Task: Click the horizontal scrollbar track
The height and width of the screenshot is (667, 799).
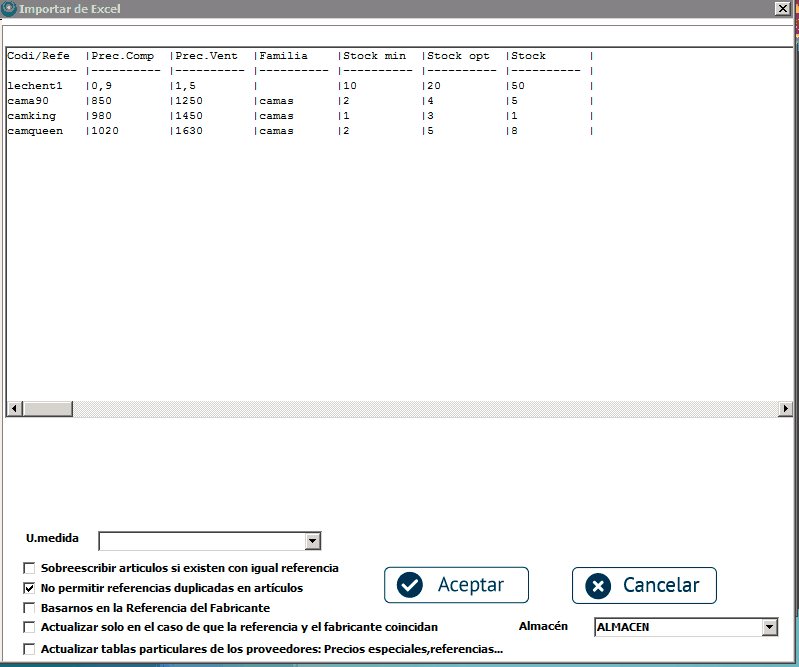Action: click(420, 409)
